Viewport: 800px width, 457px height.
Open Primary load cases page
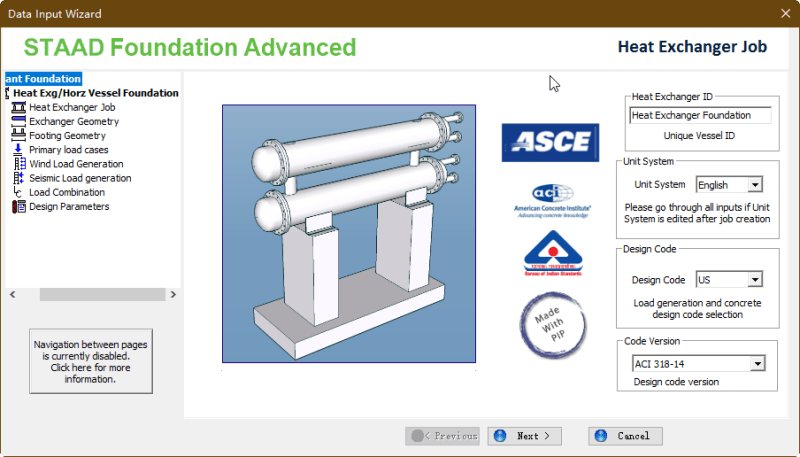69,150
